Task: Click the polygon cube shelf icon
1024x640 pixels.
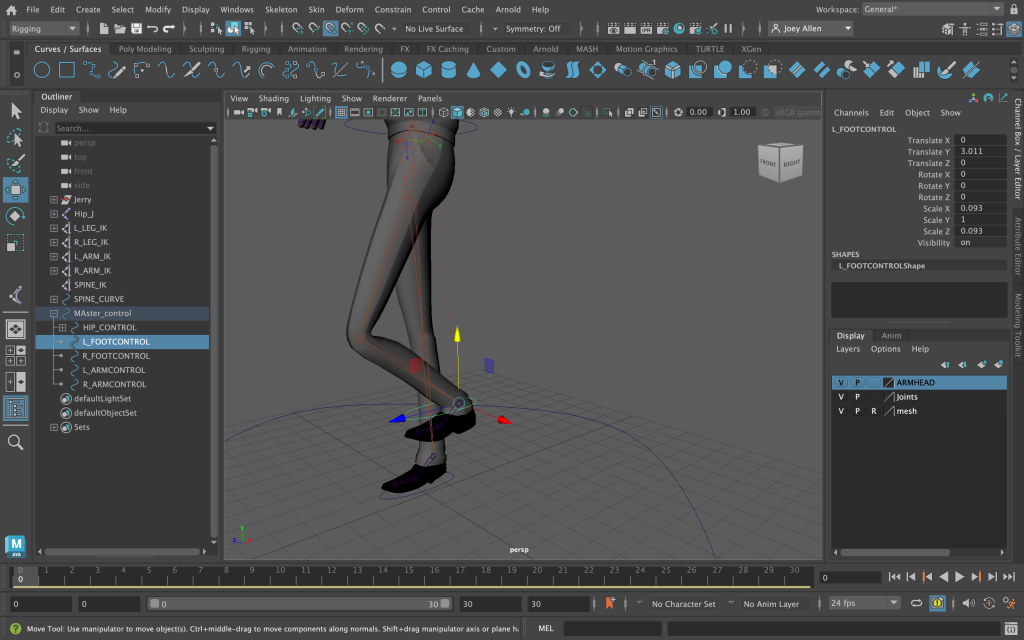Action: pyautogui.click(x=423, y=70)
